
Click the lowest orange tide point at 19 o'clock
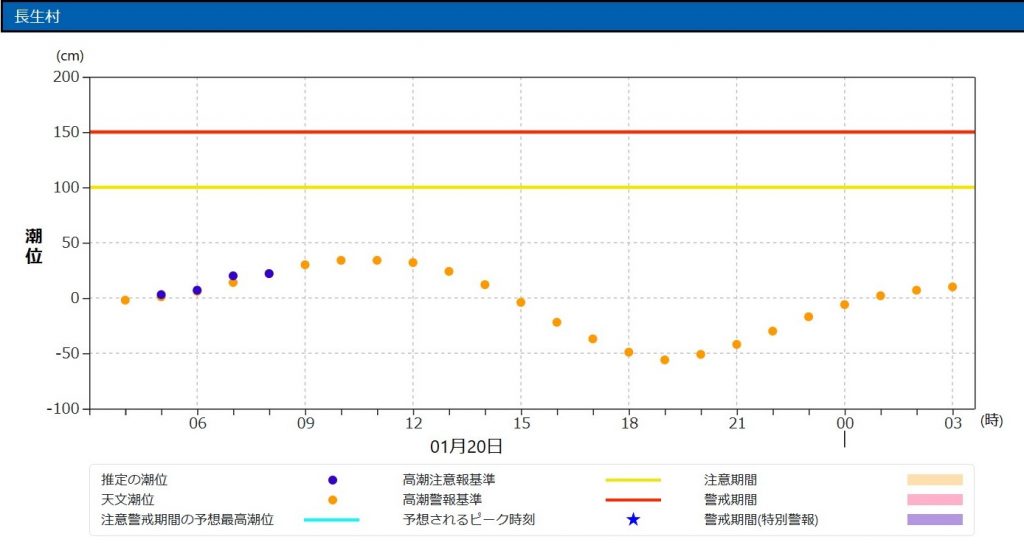(x=665, y=360)
